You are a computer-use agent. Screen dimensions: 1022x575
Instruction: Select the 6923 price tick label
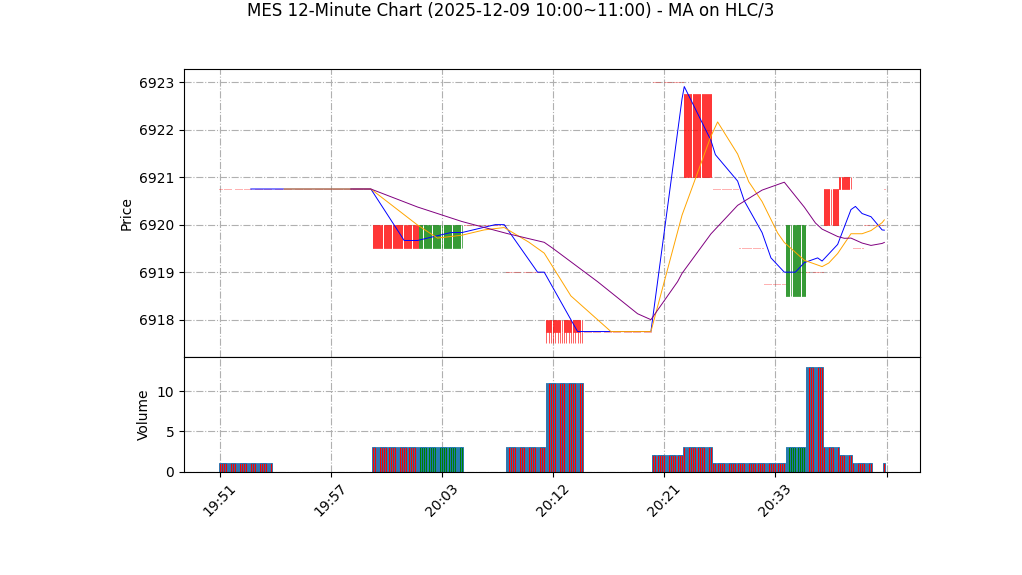pos(156,83)
